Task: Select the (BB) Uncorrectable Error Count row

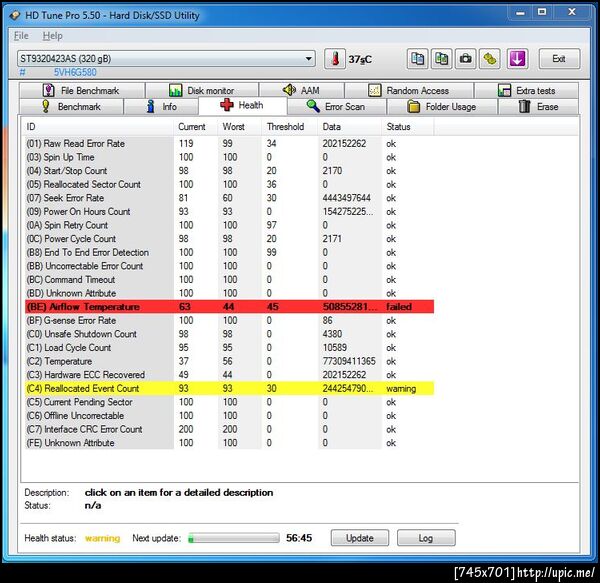Action: (229, 266)
